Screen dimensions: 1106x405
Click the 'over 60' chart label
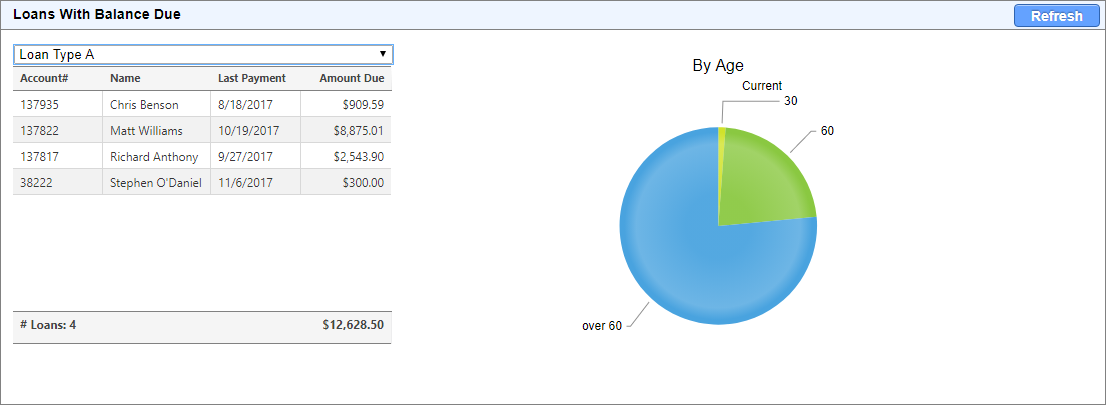pyautogui.click(x=601, y=326)
